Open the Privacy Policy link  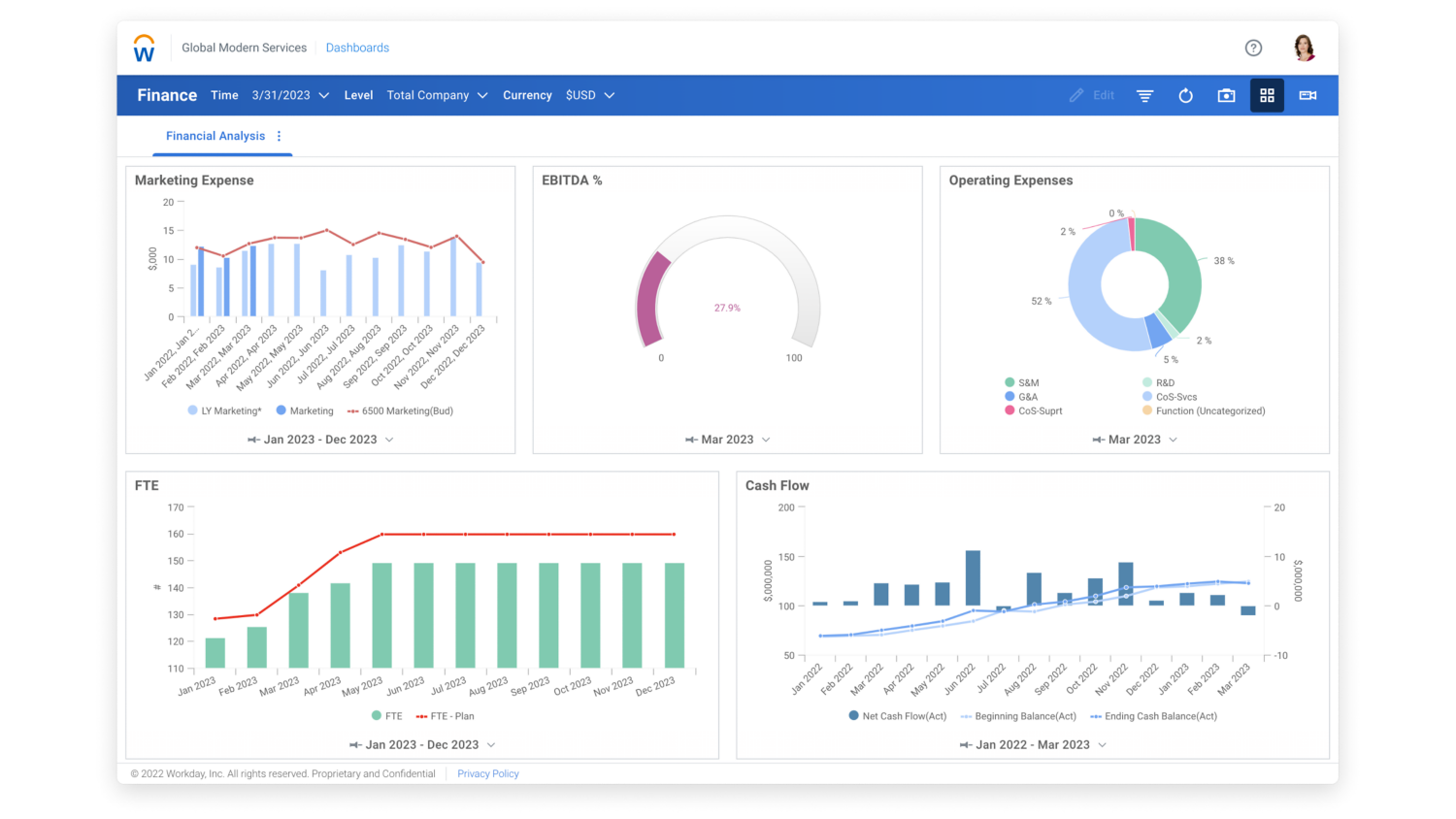487,774
